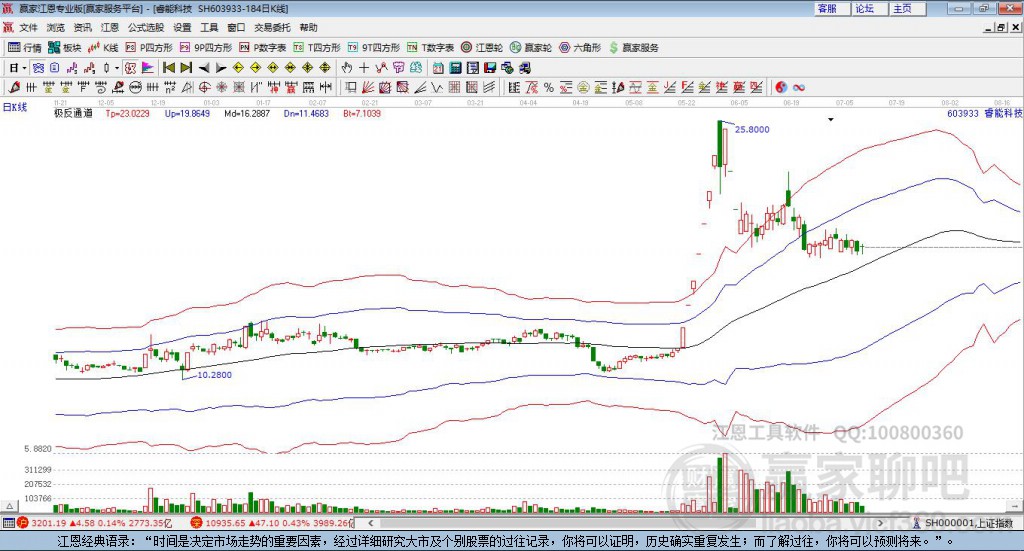Viewport: 1024px width, 551px height.
Task: Open the 浏览 menu
Action: [x=56, y=27]
